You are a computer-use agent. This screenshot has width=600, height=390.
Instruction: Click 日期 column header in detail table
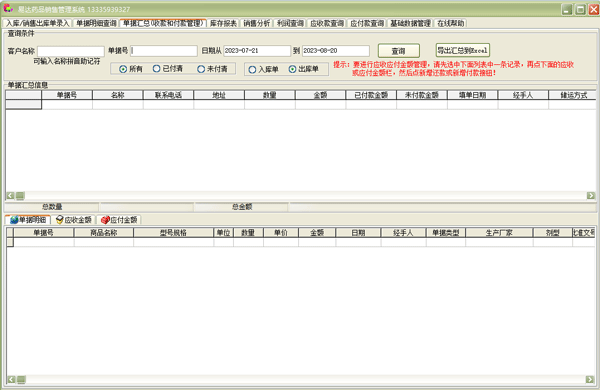point(358,233)
